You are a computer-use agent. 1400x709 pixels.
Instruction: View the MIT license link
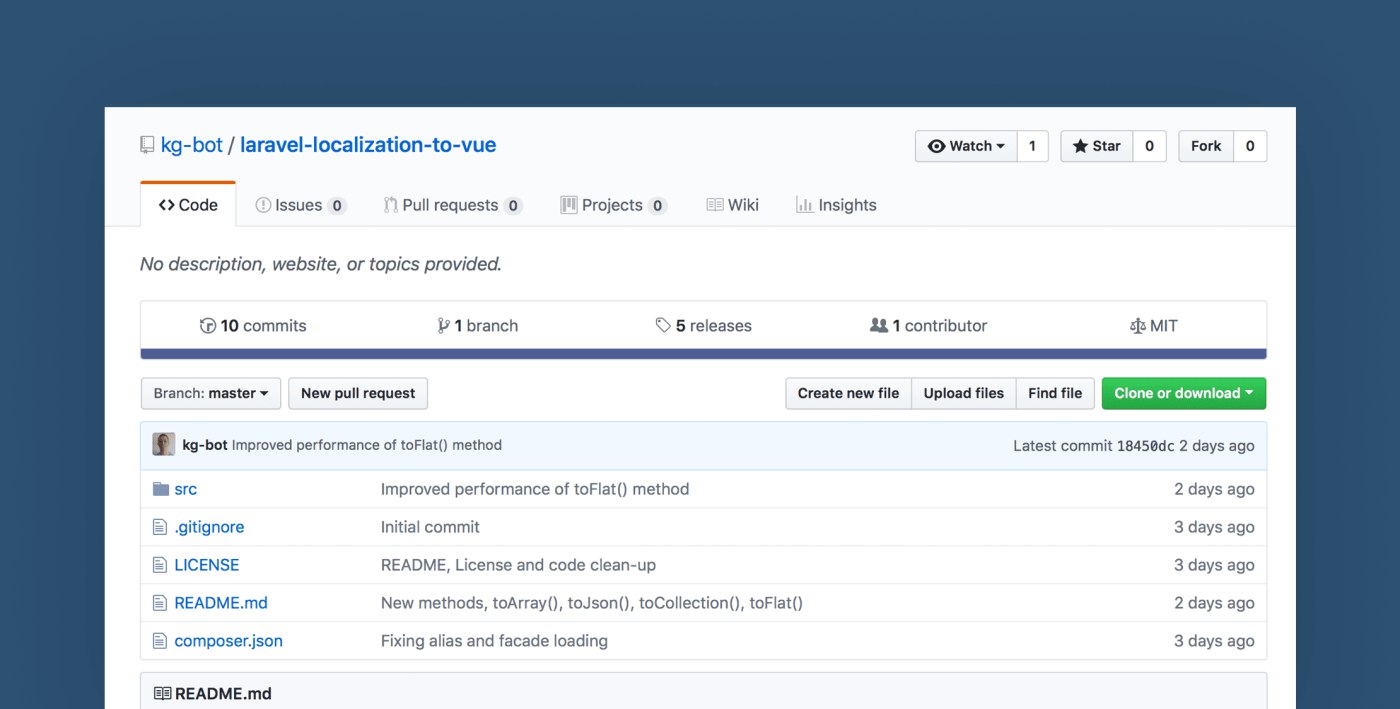[1154, 326]
